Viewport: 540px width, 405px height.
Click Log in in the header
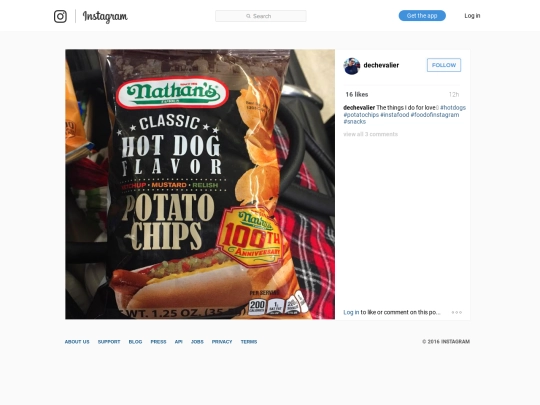click(472, 15)
